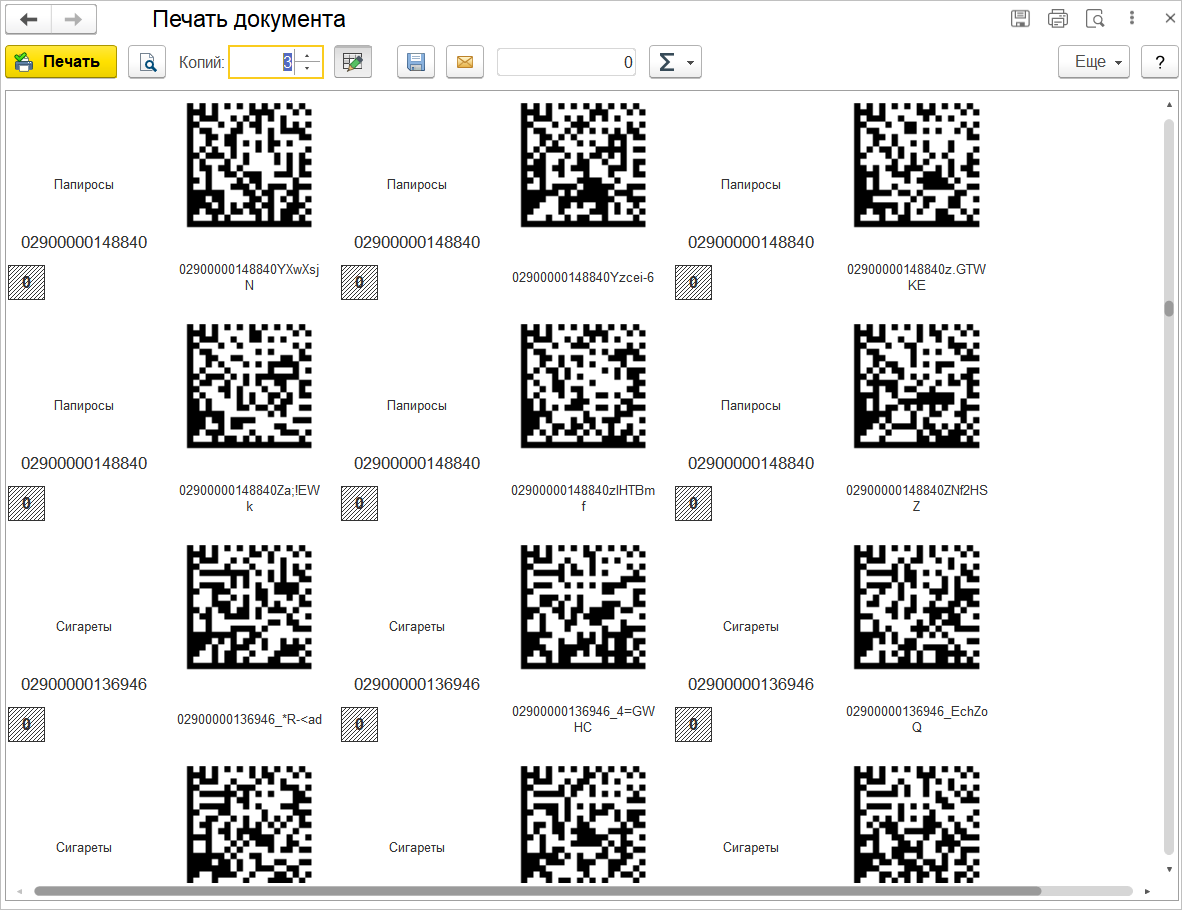Click hatched 0 box left of z.GTWKE code
Image resolution: width=1182 pixels, height=910 pixels.
coord(694,283)
